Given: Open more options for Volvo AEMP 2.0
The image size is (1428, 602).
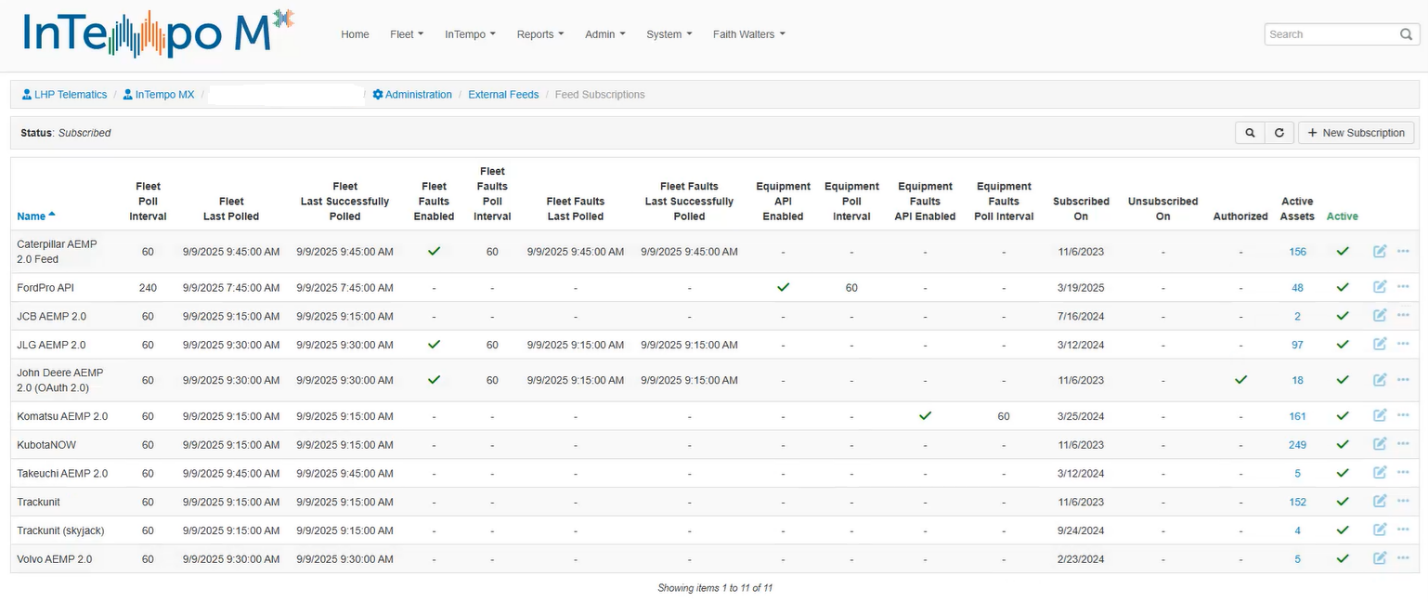Looking at the screenshot, I should pos(1403,558).
